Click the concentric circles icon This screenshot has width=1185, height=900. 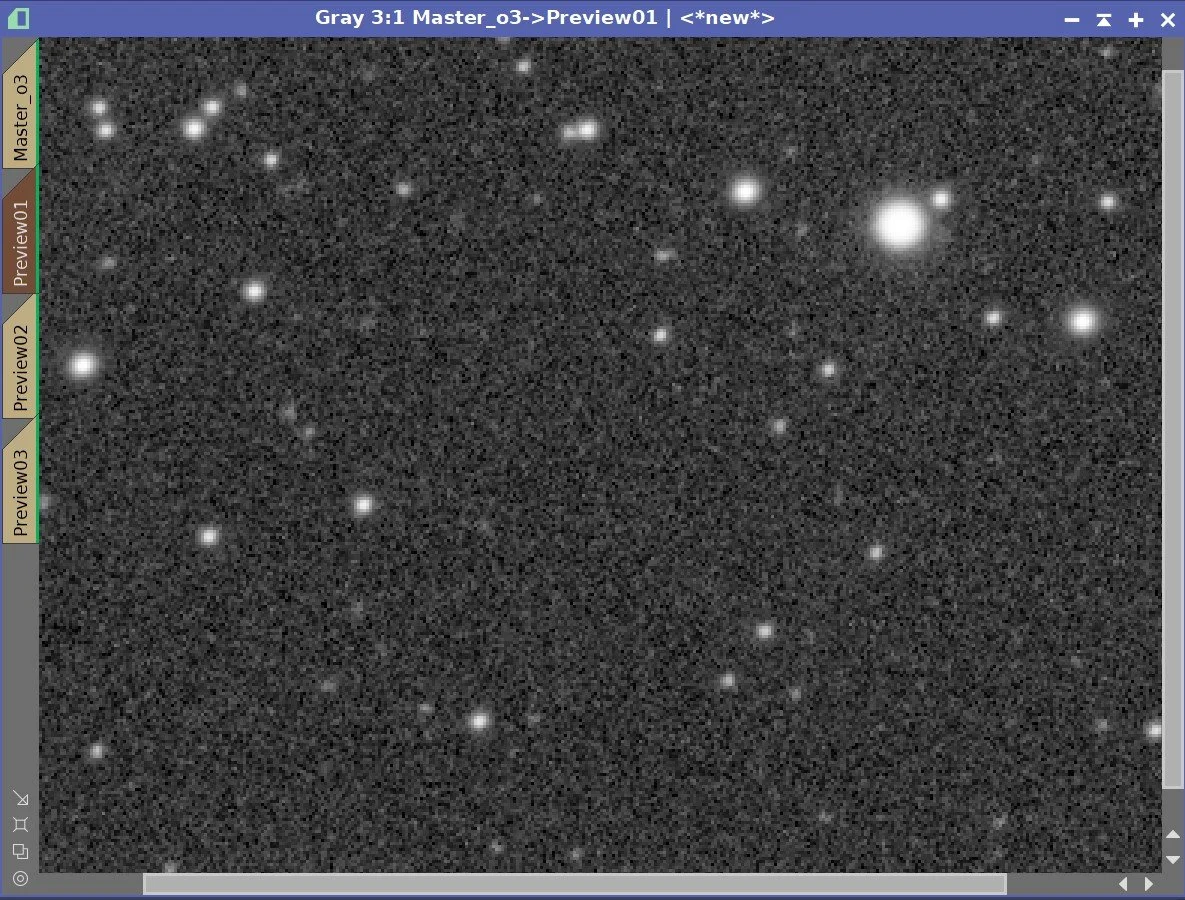point(20,878)
